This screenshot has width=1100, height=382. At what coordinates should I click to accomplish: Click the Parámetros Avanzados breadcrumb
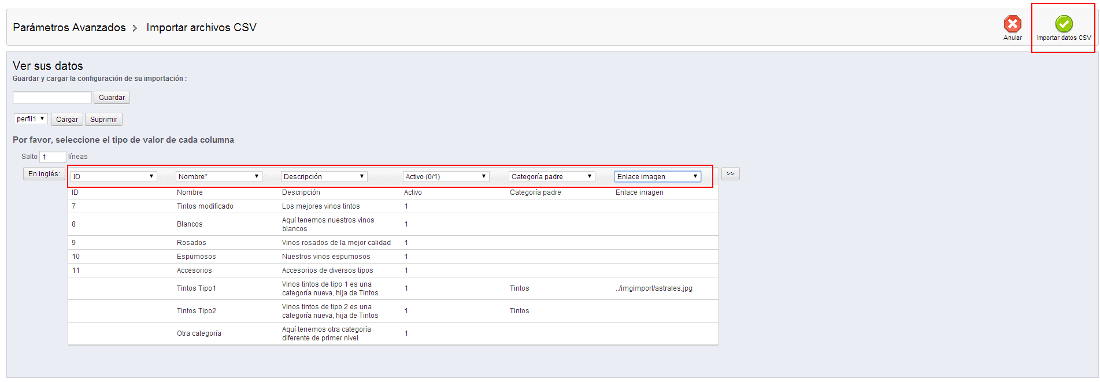(x=69, y=27)
